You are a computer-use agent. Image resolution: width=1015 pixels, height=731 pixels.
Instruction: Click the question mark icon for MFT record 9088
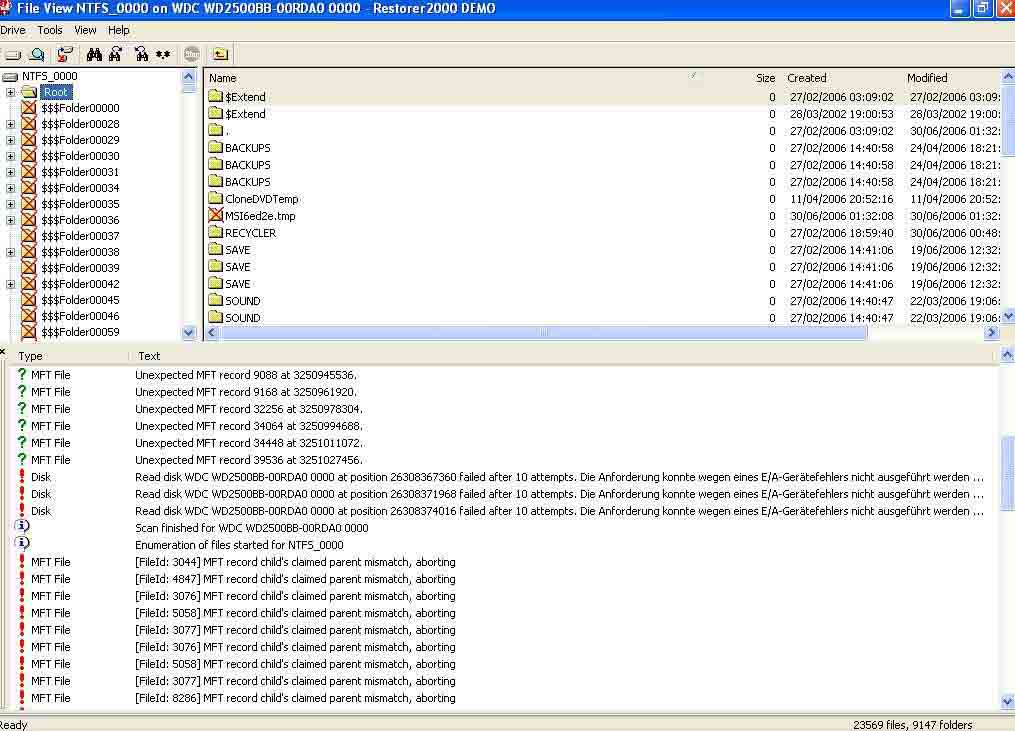(22, 374)
